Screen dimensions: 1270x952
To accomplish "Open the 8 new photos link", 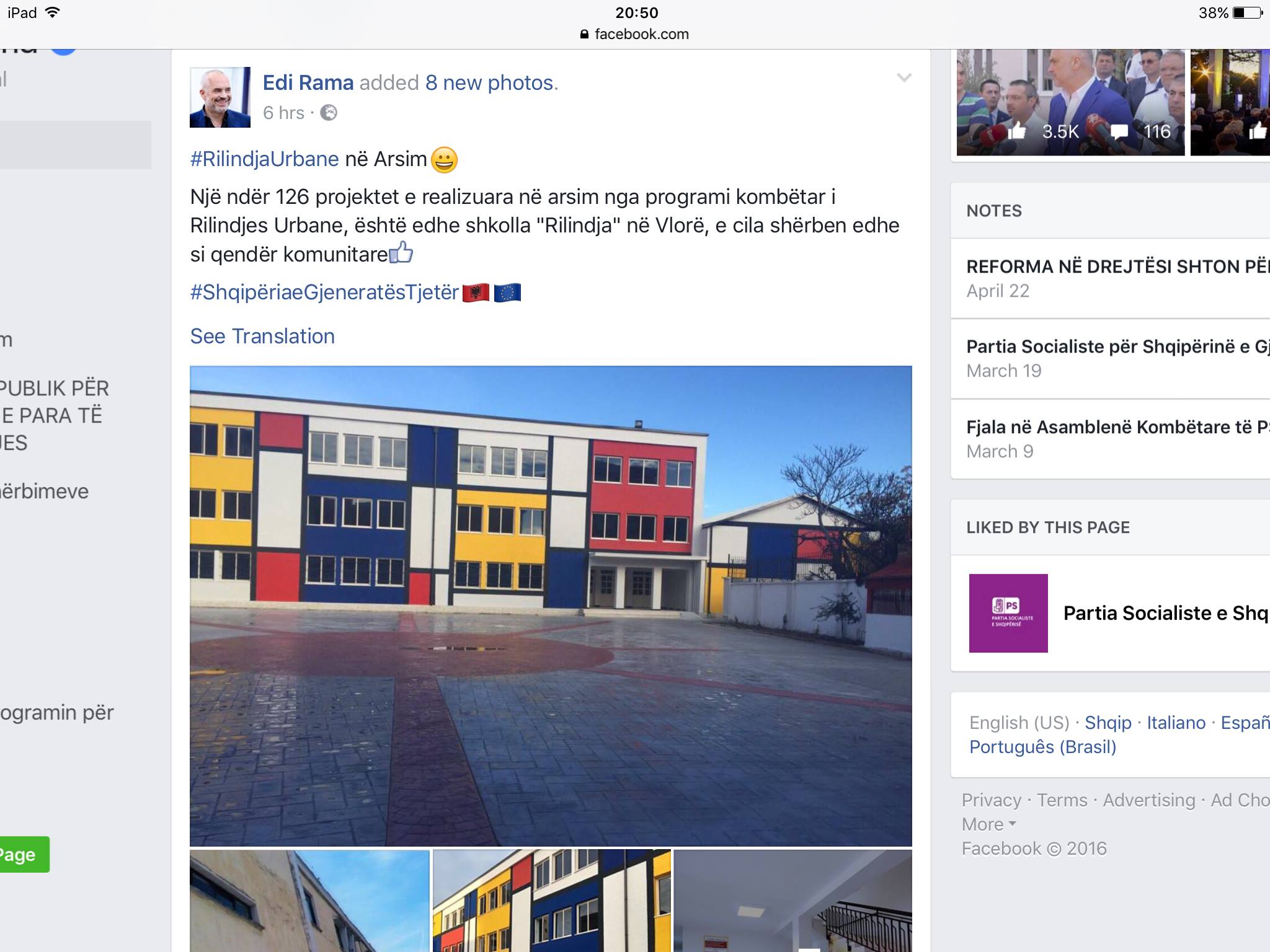I will (x=492, y=82).
